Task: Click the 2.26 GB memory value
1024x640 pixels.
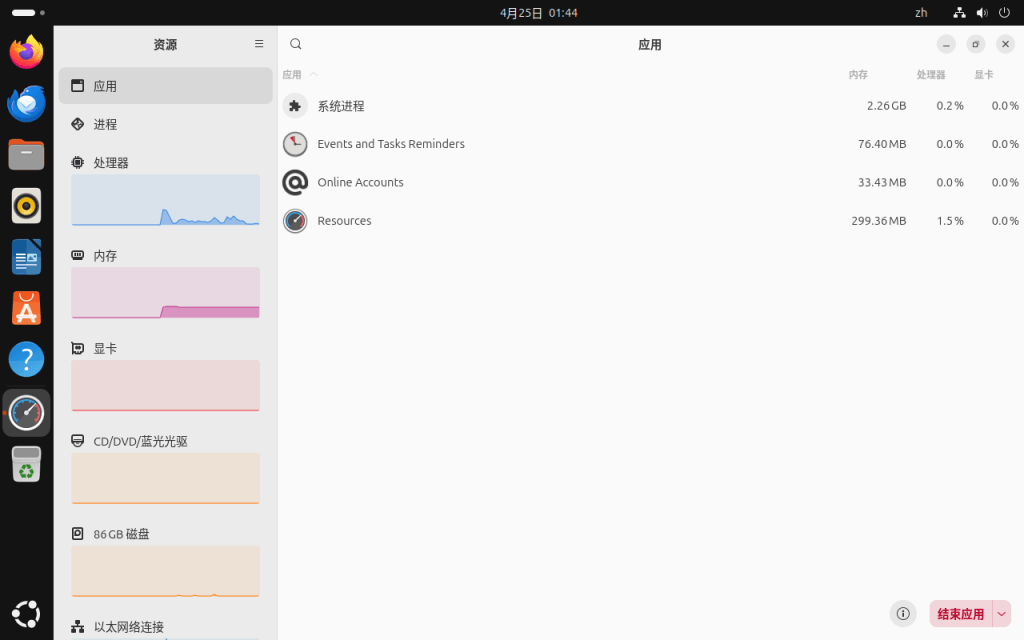Action: coord(886,106)
